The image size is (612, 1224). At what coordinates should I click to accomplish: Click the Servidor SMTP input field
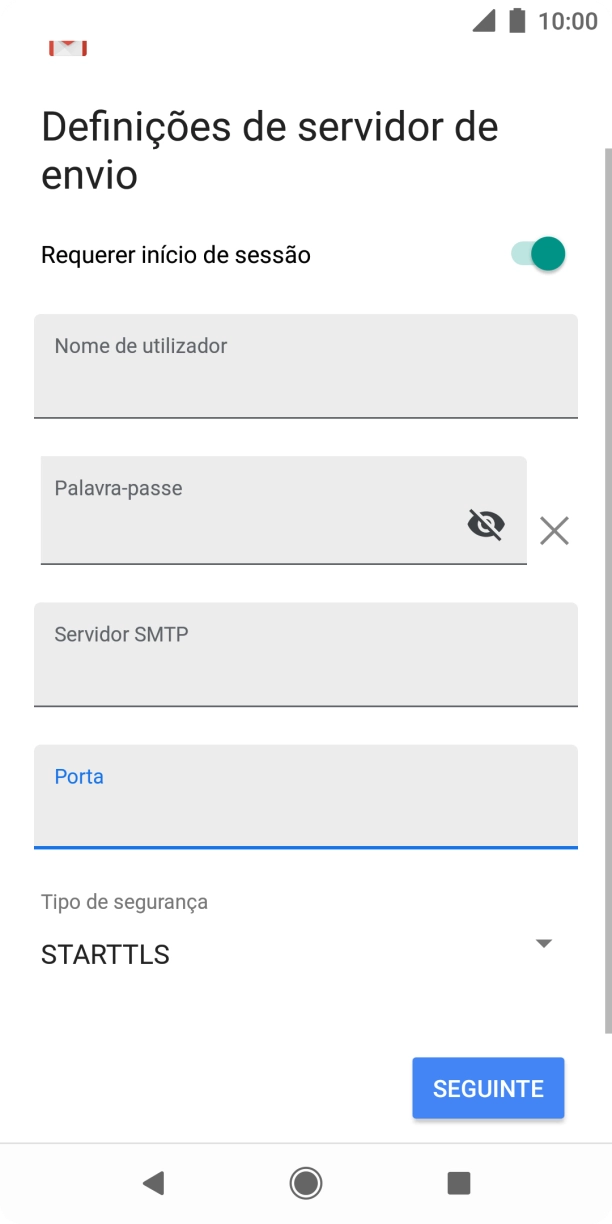[305, 655]
